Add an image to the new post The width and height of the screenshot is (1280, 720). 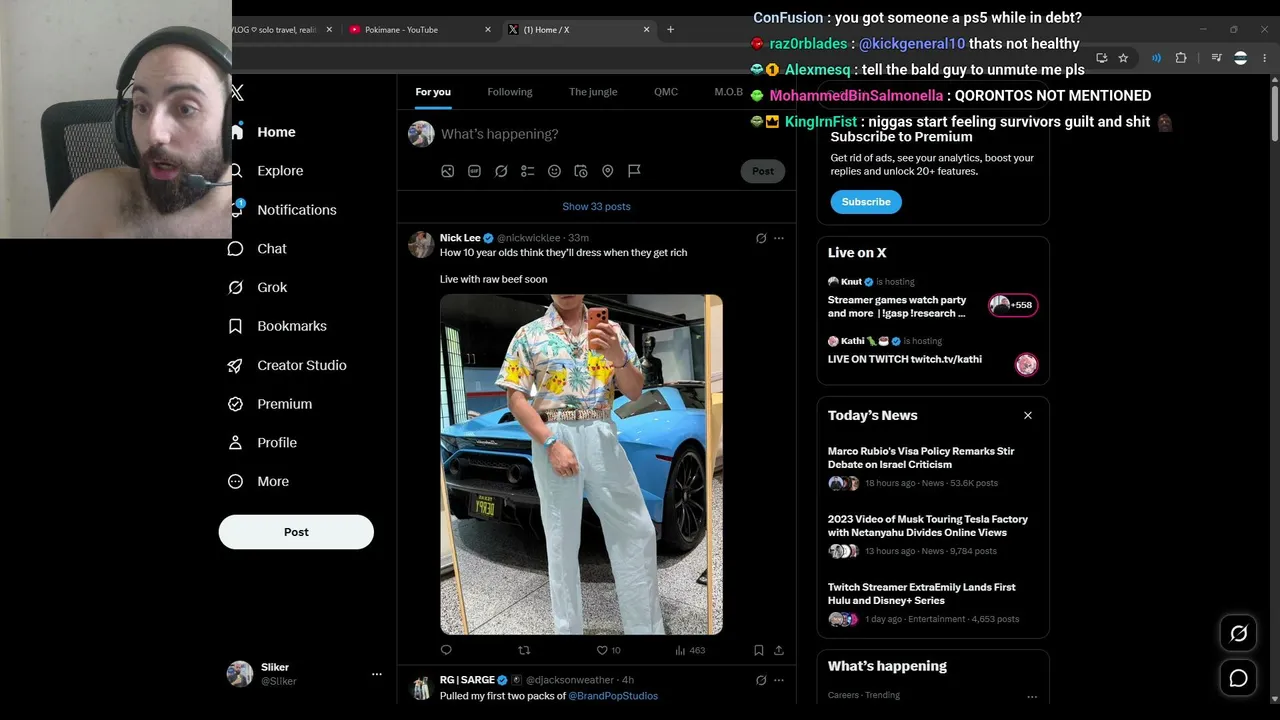tap(448, 171)
